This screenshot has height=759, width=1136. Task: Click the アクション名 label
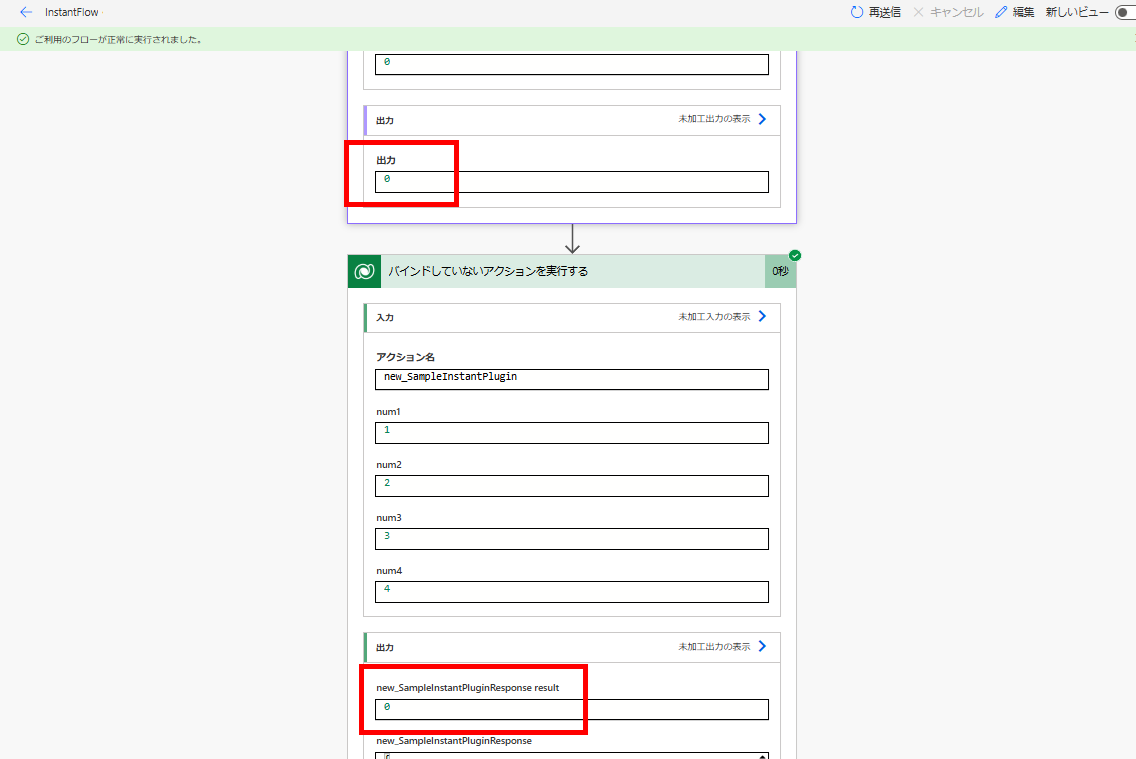[406, 357]
